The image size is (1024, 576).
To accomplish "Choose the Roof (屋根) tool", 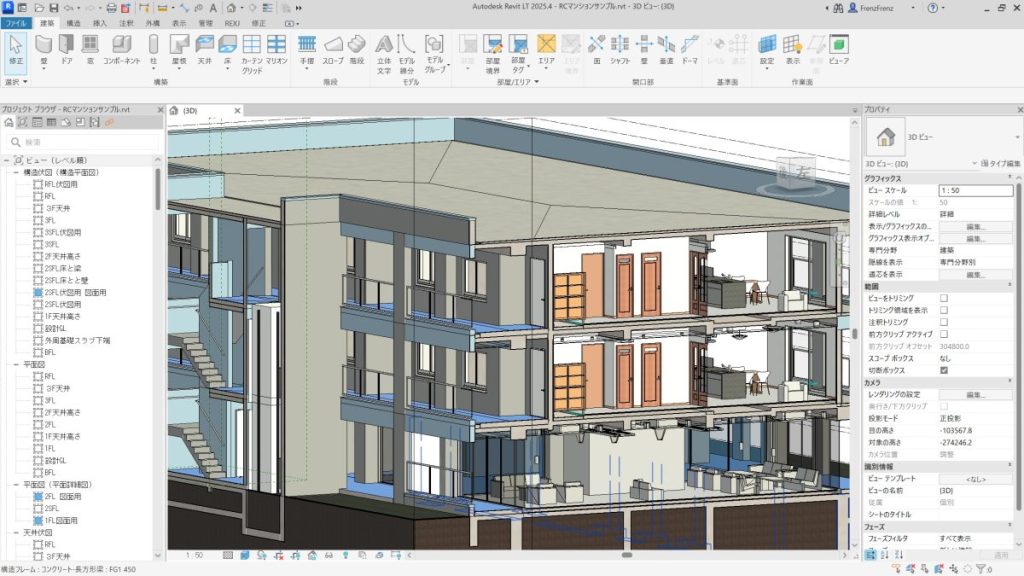I will pos(179,48).
